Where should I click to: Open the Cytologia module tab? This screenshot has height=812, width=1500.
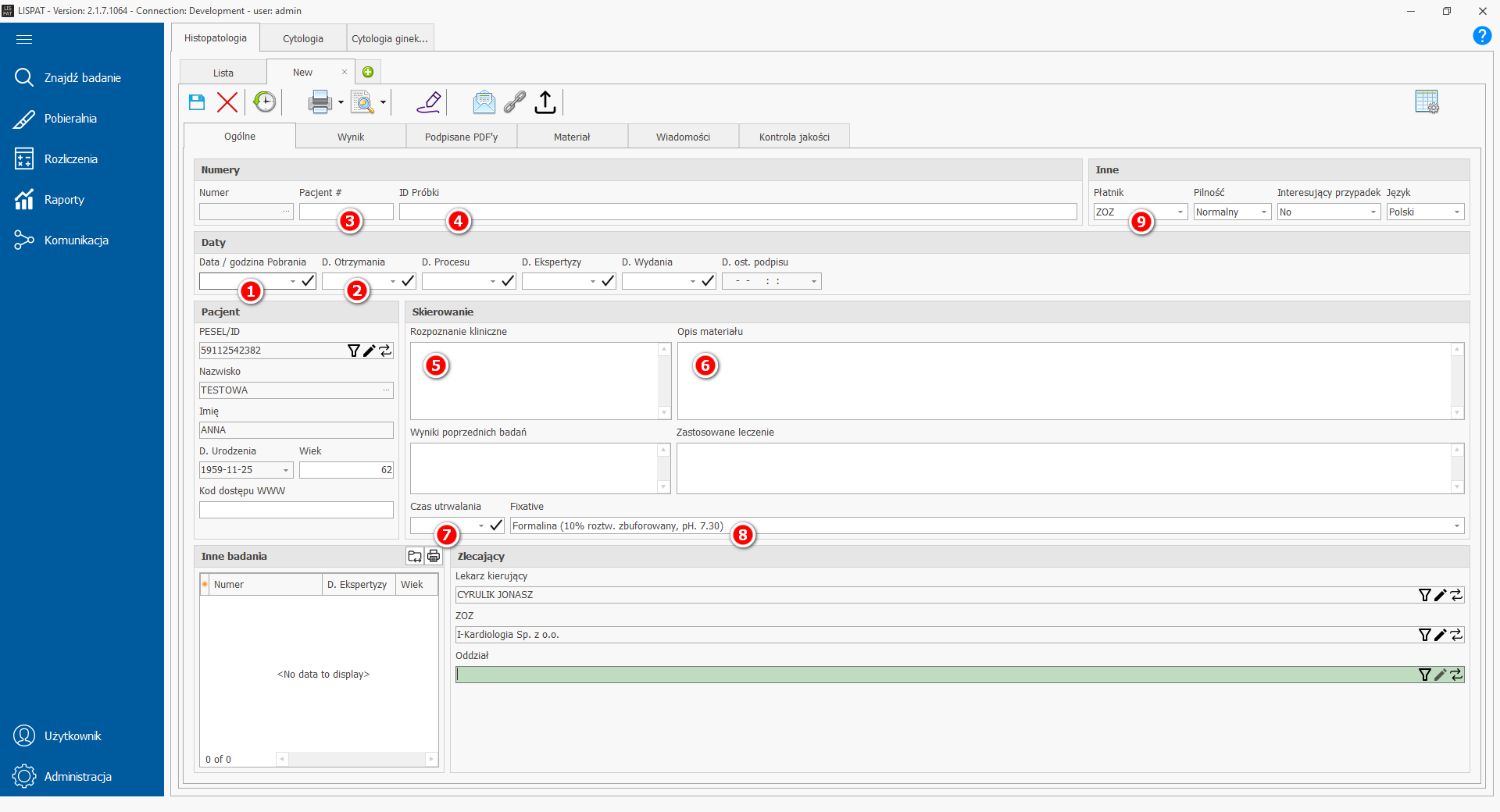coord(303,38)
